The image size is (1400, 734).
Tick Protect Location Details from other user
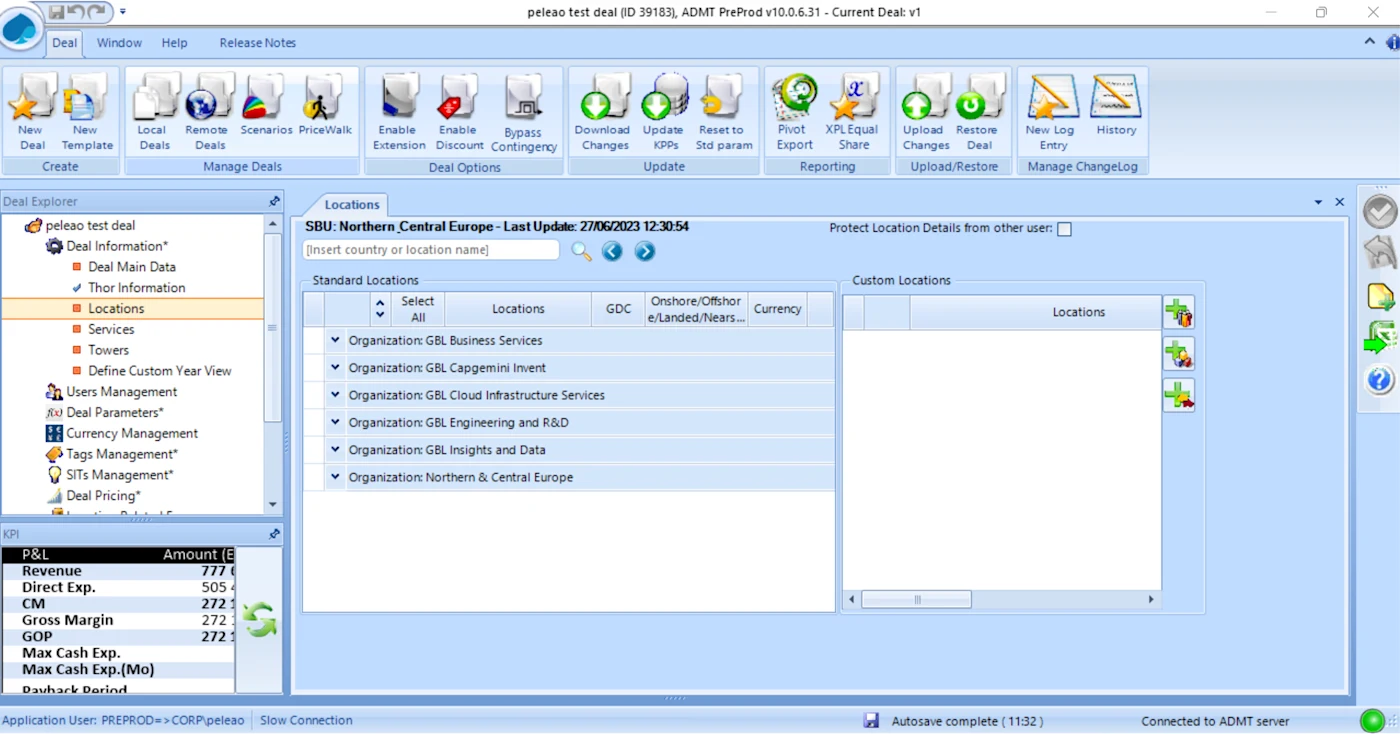point(1064,229)
